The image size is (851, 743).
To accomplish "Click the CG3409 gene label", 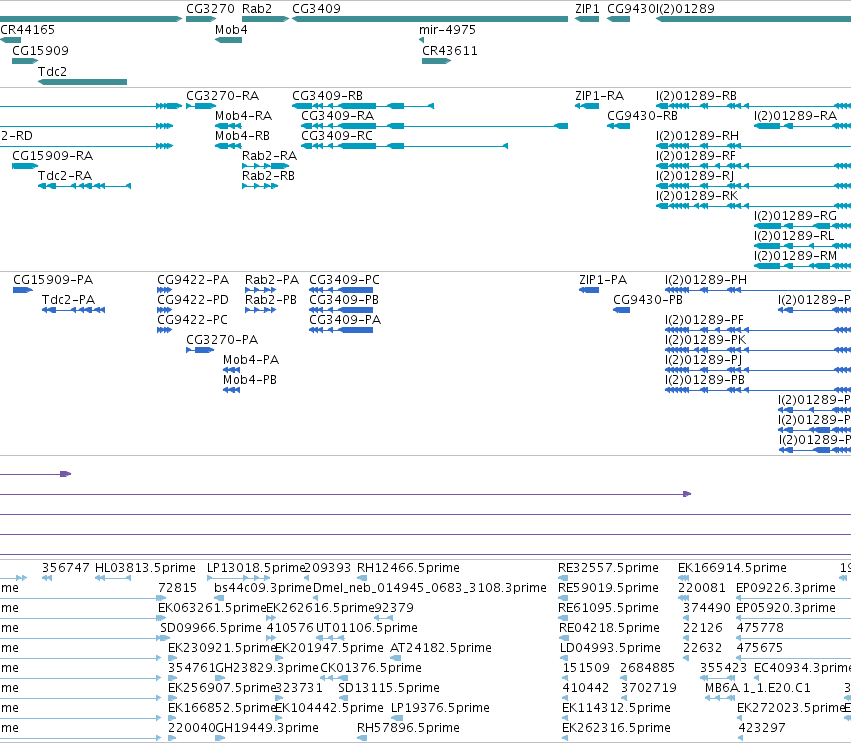I will coord(316,9).
